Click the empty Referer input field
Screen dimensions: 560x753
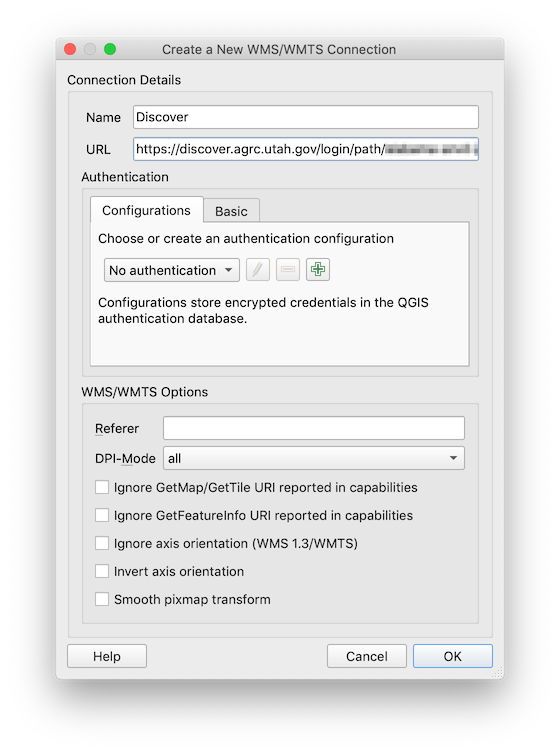coord(314,428)
